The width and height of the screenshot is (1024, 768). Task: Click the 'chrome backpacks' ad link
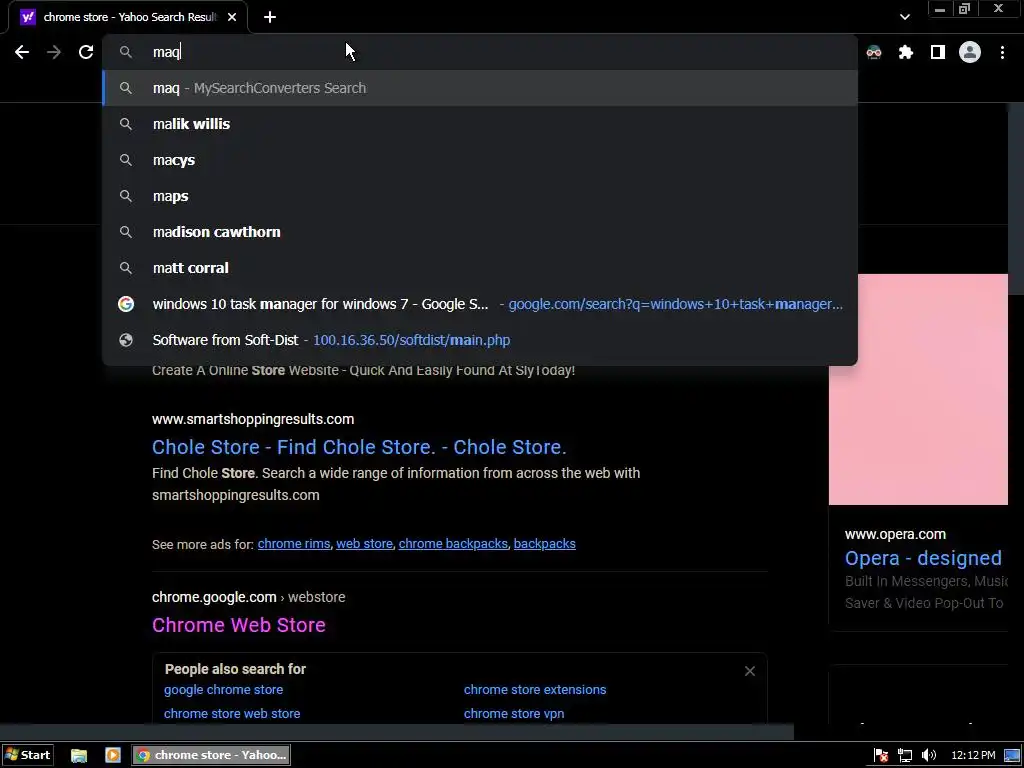point(453,544)
